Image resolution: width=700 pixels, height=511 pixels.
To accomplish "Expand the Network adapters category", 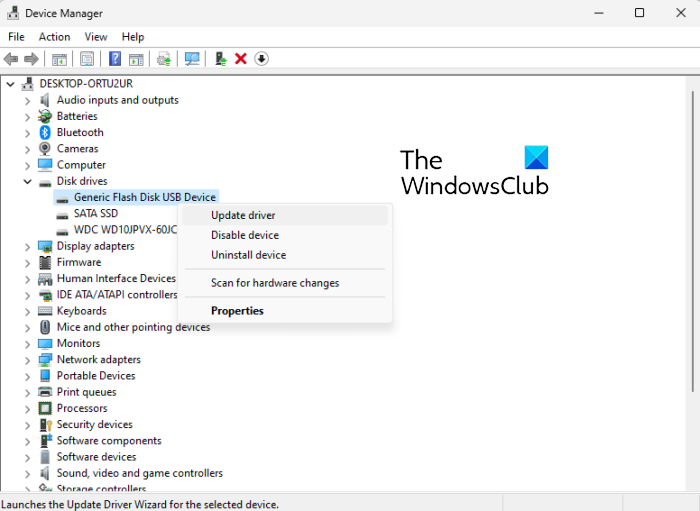I will pos(28,360).
